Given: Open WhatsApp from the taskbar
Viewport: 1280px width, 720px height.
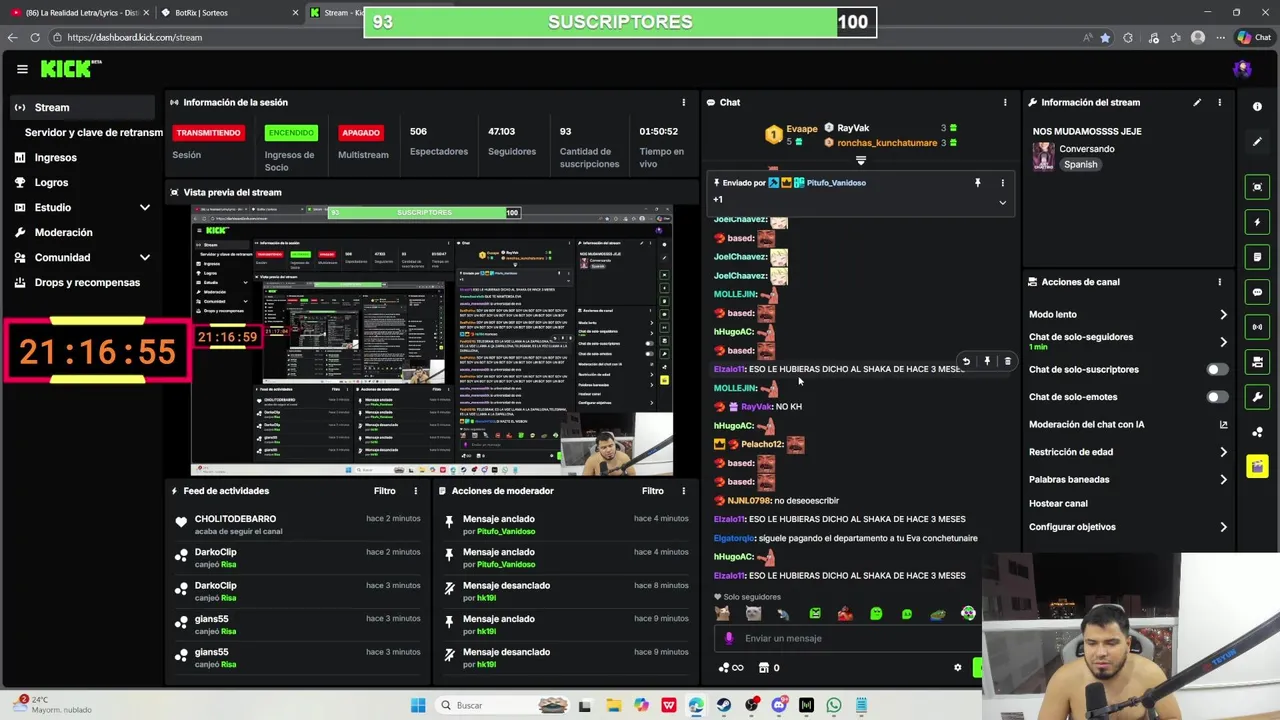Looking at the screenshot, I should pyautogui.click(x=834, y=705).
